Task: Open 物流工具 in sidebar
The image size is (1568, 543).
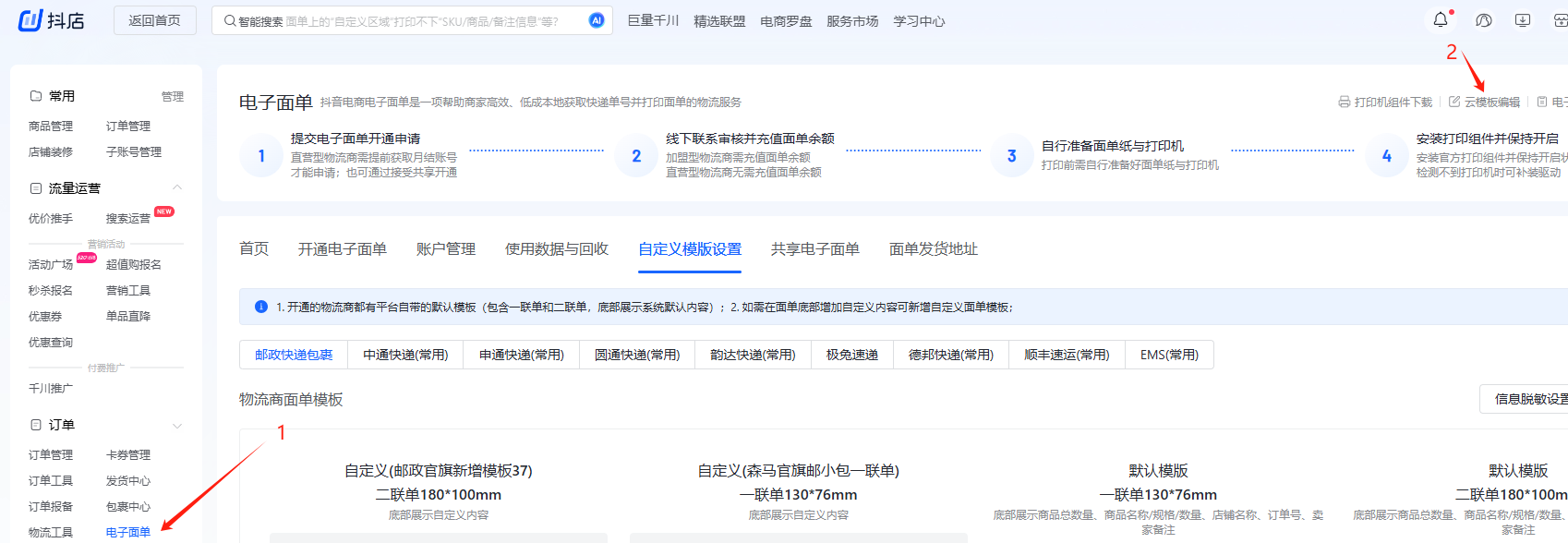Action: pos(51,532)
